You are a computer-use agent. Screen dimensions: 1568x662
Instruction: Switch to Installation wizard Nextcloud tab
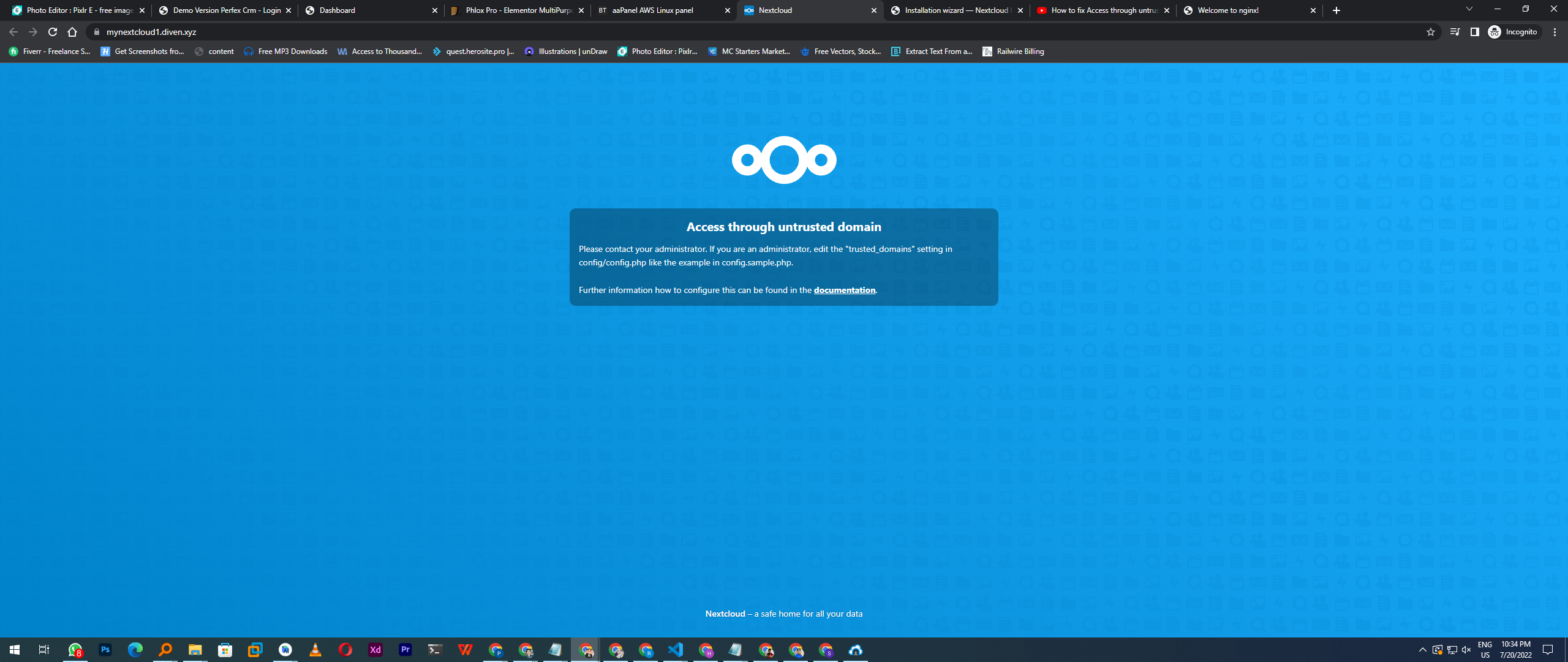click(x=956, y=10)
